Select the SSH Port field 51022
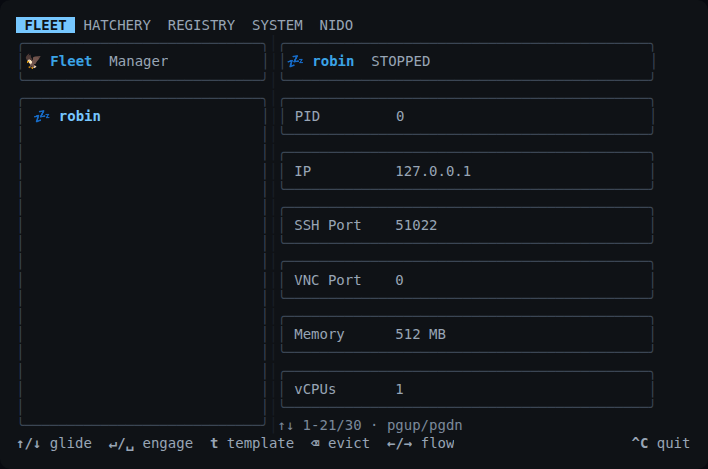 tap(467, 225)
